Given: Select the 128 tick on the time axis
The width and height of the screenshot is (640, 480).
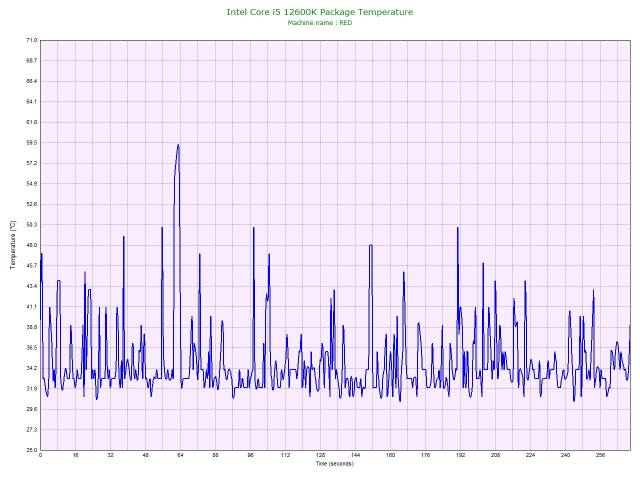Looking at the screenshot, I should tap(320, 456).
